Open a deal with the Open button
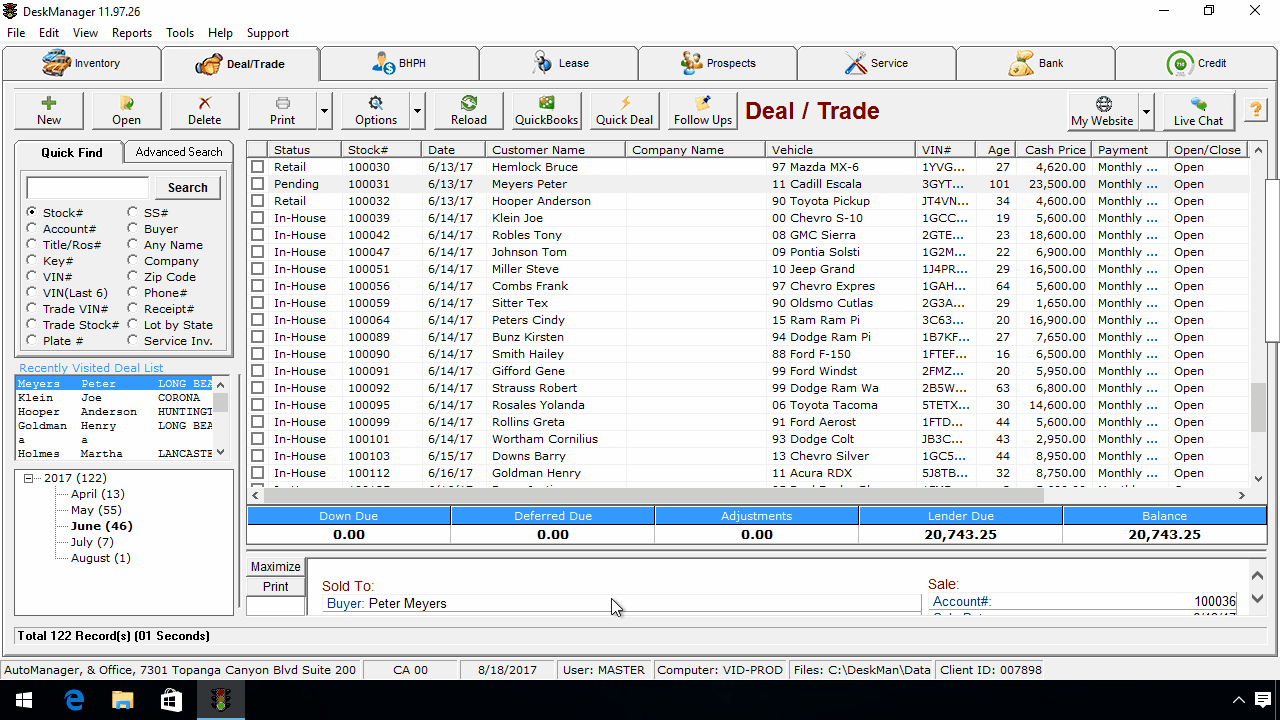 (126, 111)
